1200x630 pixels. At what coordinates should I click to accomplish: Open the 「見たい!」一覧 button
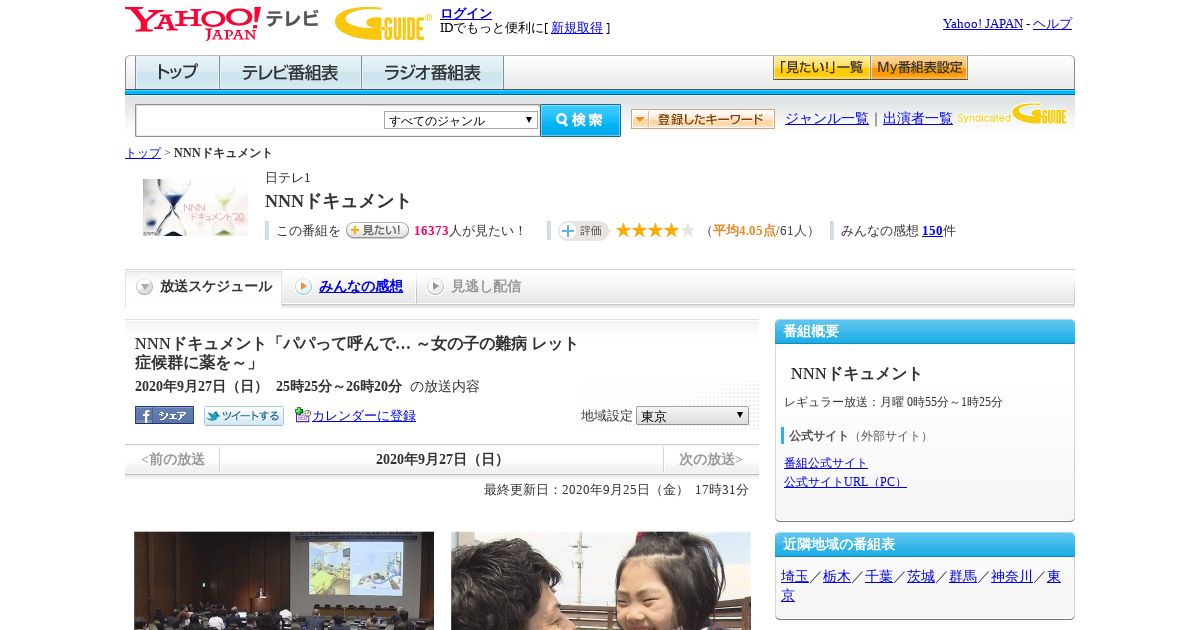coord(821,68)
